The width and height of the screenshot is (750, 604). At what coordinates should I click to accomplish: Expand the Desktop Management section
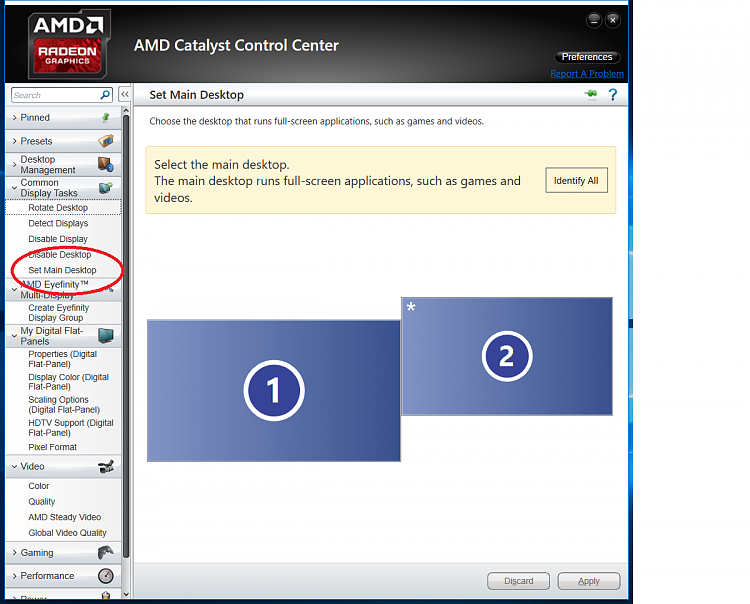(x=14, y=165)
